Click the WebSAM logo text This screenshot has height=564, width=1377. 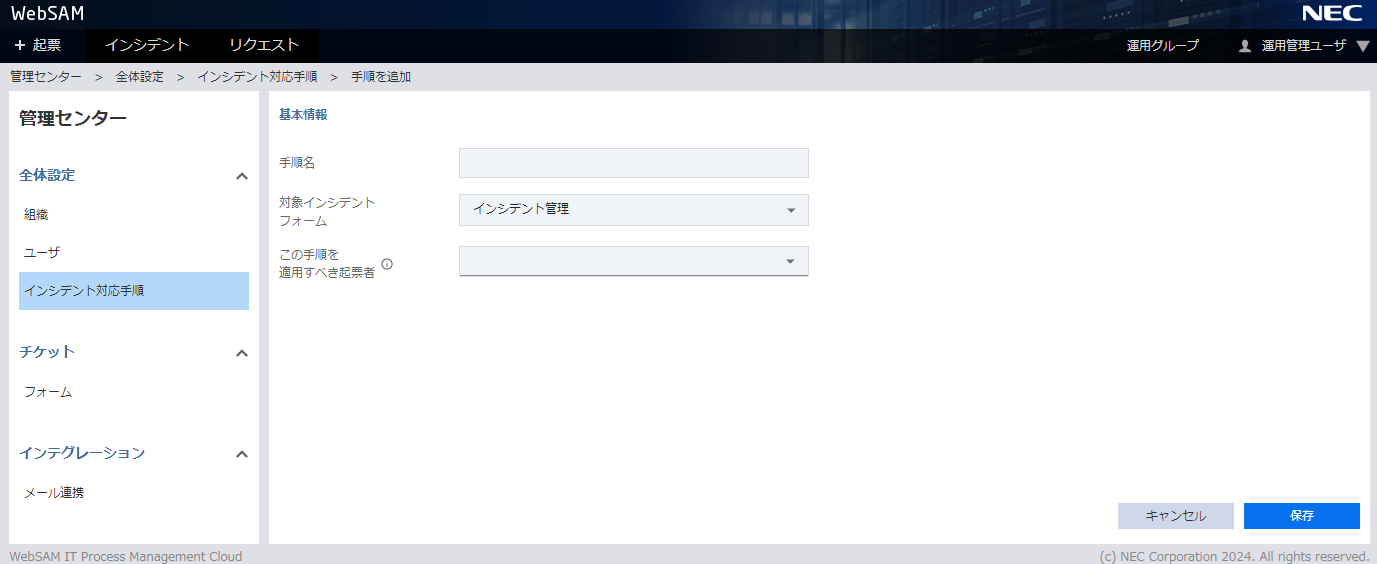point(48,14)
